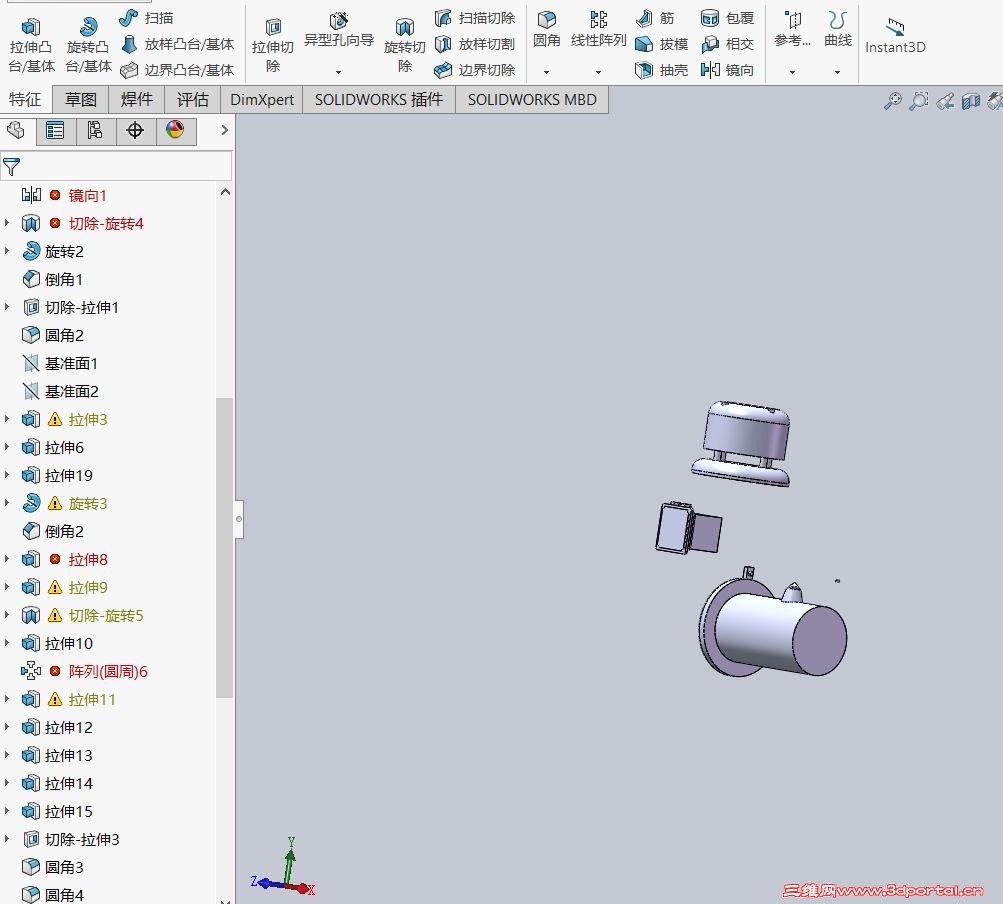Select the 线性阵列 linear pattern tool
This screenshot has width=1003, height=904.
(x=598, y=30)
